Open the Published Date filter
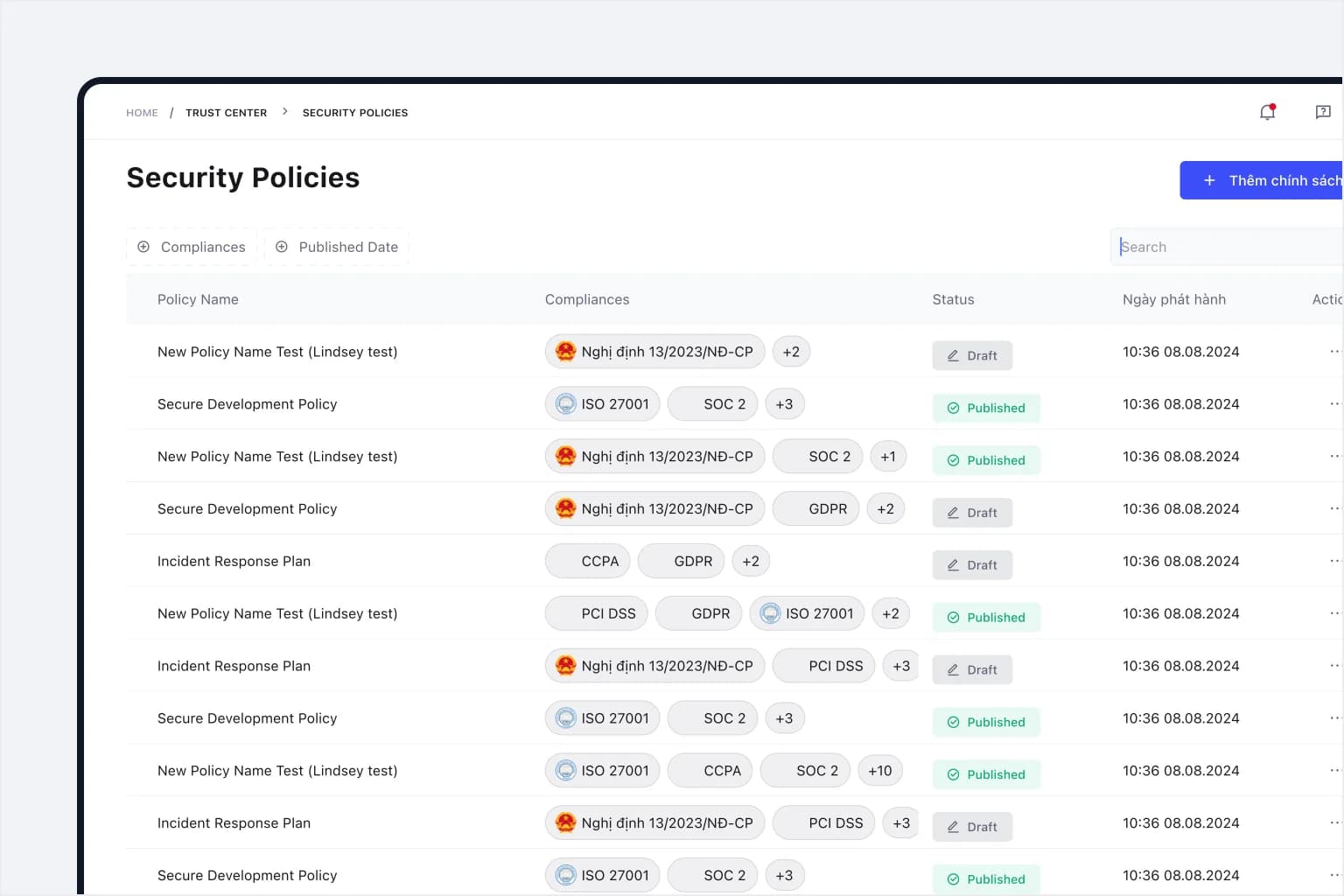This screenshot has height=896, width=1344. tap(337, 247)
